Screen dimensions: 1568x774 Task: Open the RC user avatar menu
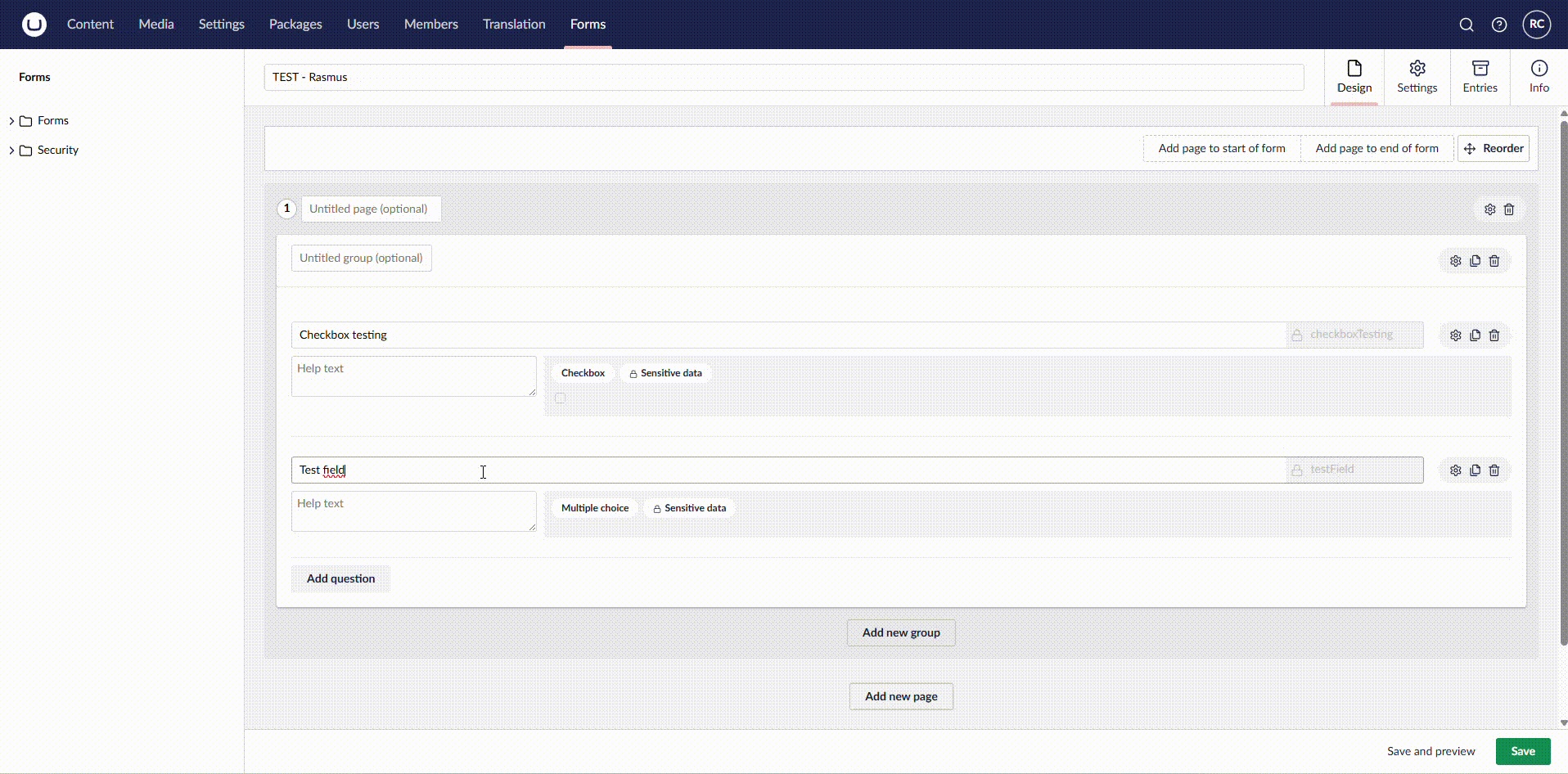point(1536,25)
